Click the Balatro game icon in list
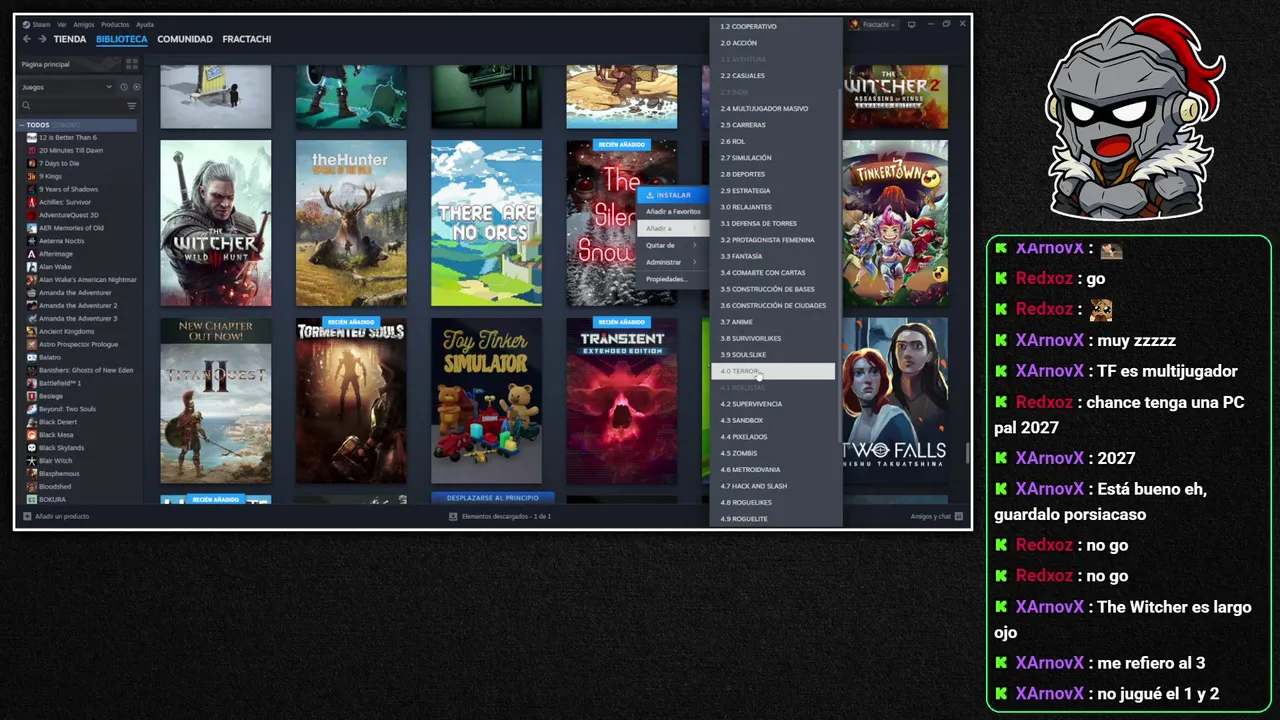The height and width of the screenshot is (720, 1280). coord(32,357)
